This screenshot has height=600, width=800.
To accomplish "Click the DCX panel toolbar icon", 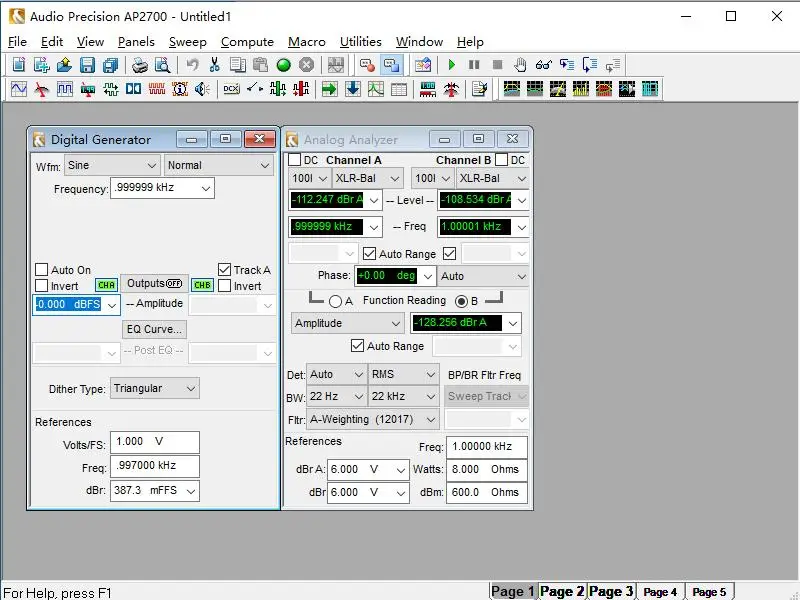I will click(231, 89).
